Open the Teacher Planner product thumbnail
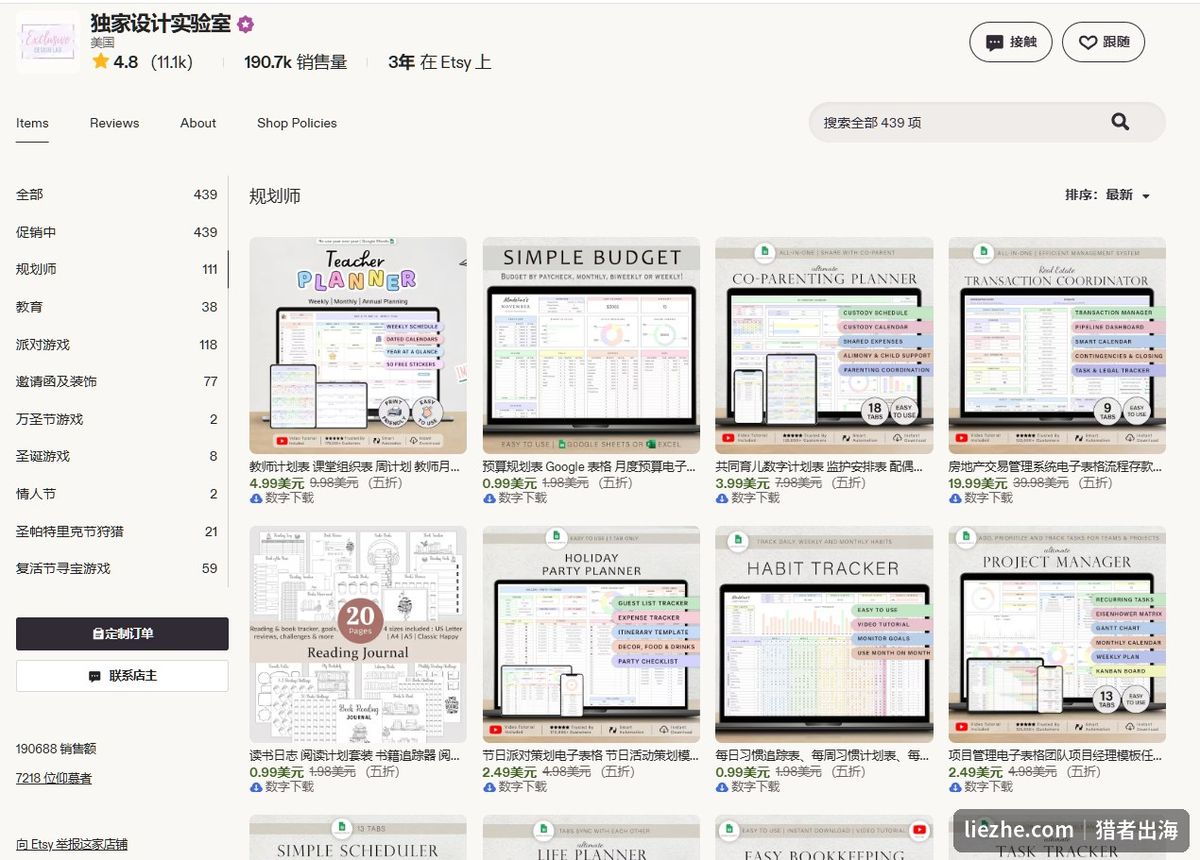This screenshot has width=1200, height=860. click(x=358, y=345)
